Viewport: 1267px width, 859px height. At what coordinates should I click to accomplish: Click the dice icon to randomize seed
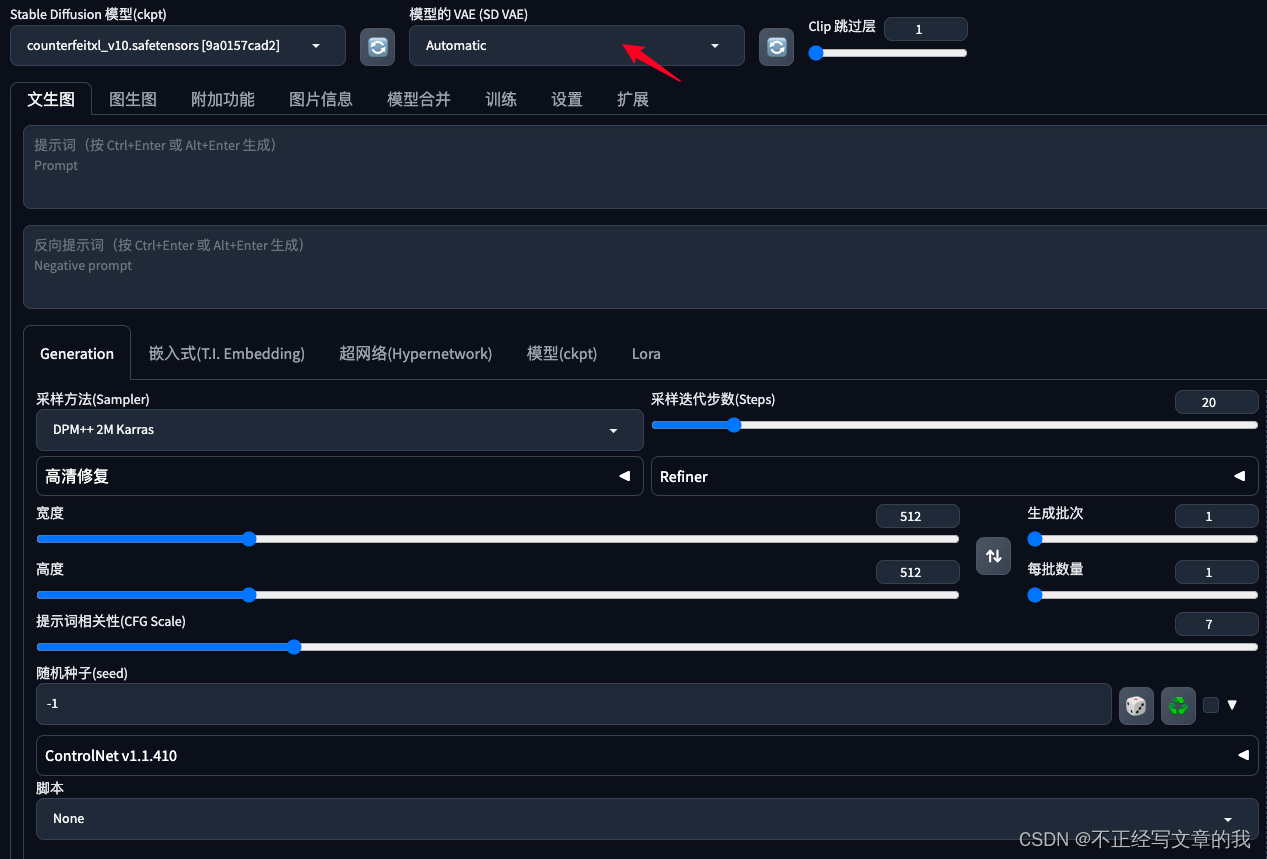click(1136, 705)
